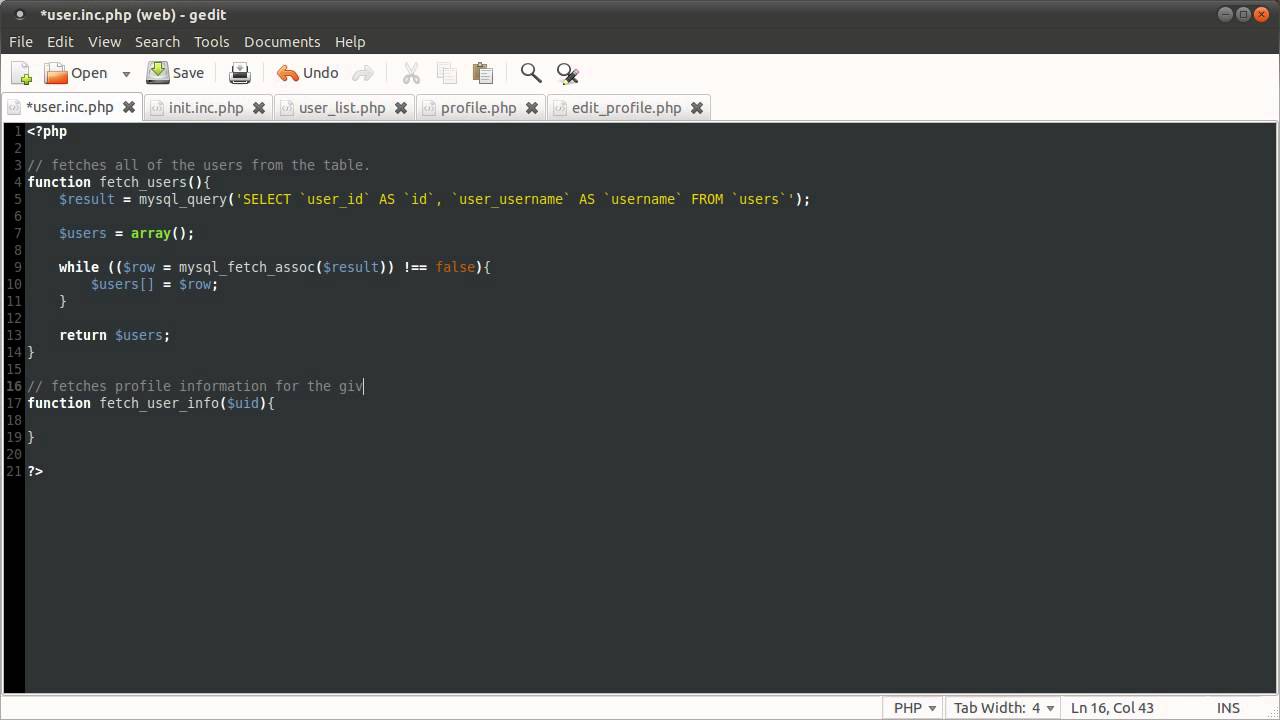The height and width of the screenshot is (720, 1280).
Task: Switch to the *user.inc.php tab
Action: click(x=70, y=107)
